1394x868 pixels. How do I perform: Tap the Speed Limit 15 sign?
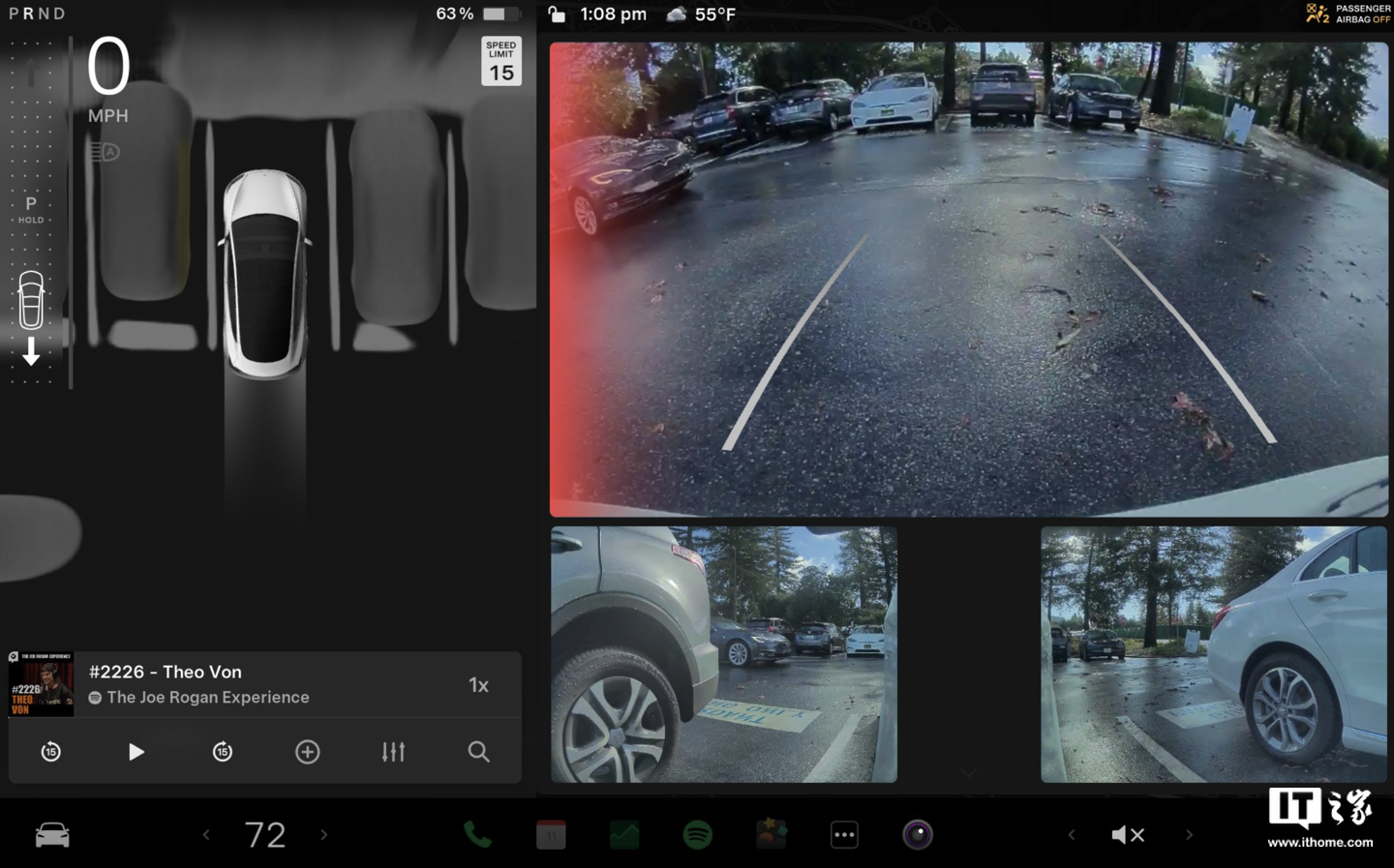click(x=501, y=62)
